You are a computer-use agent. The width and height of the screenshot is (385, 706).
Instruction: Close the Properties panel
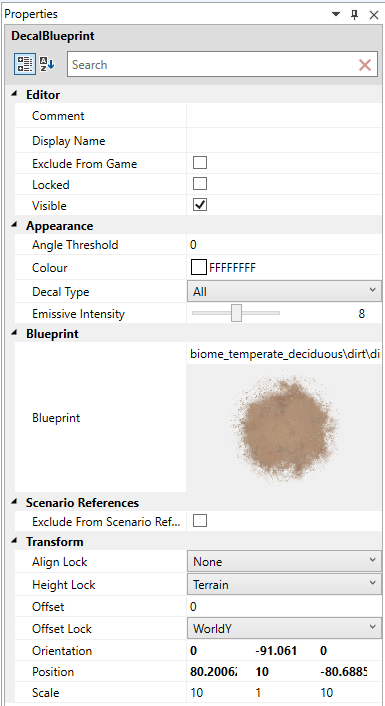coord(374,14)
